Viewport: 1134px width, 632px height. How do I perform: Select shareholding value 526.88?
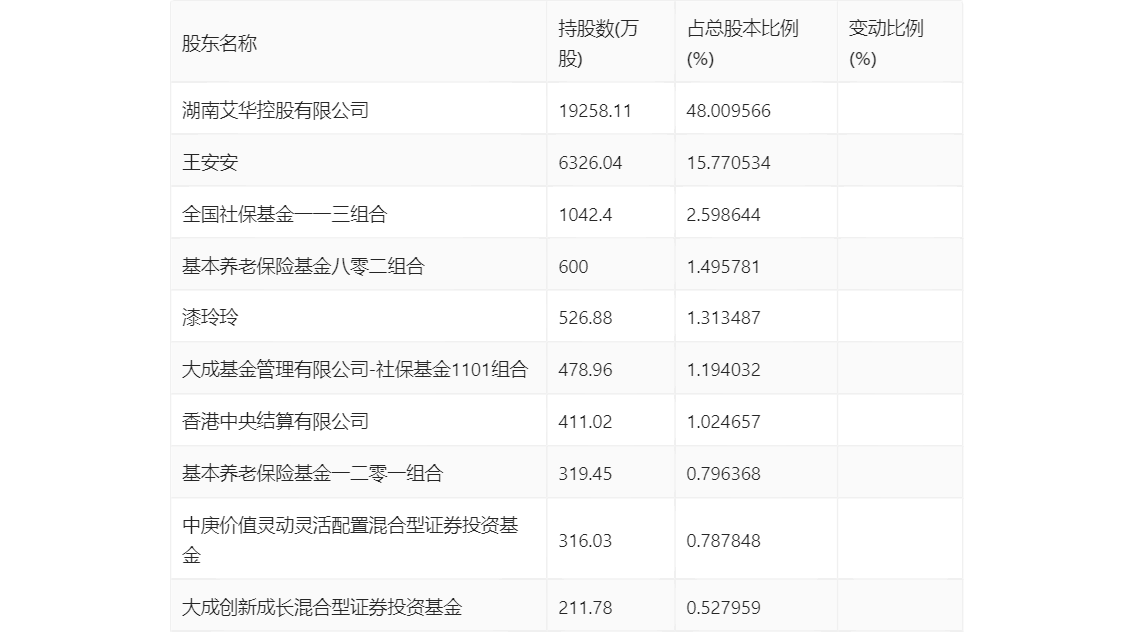pyautogui.click(x=585, y=317)
